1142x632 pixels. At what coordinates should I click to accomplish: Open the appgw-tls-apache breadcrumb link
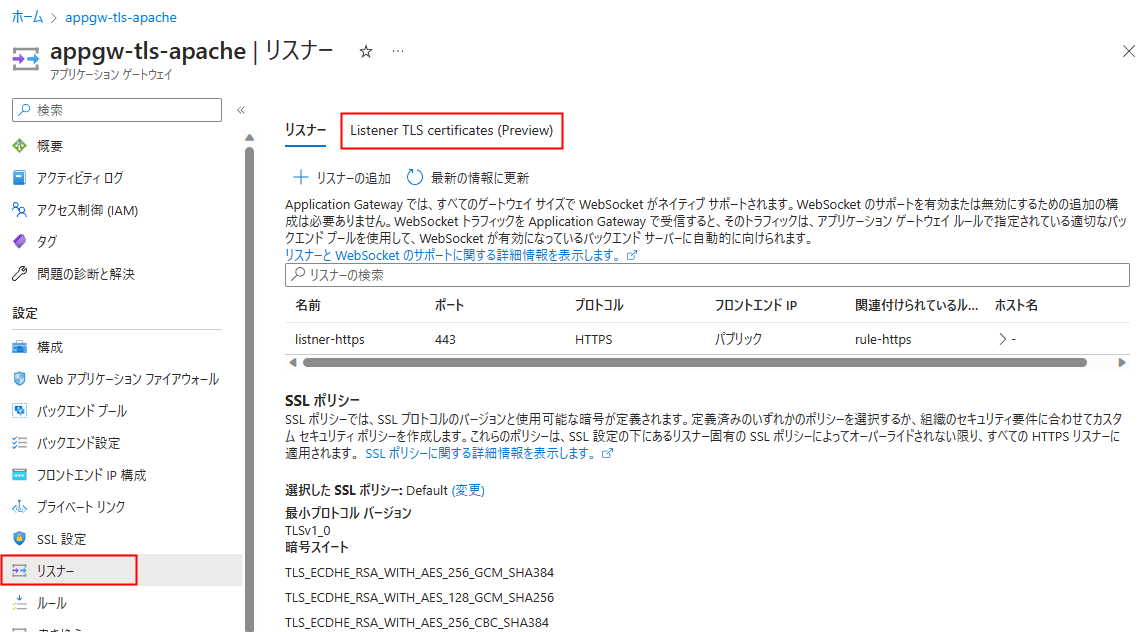[121, 17]
